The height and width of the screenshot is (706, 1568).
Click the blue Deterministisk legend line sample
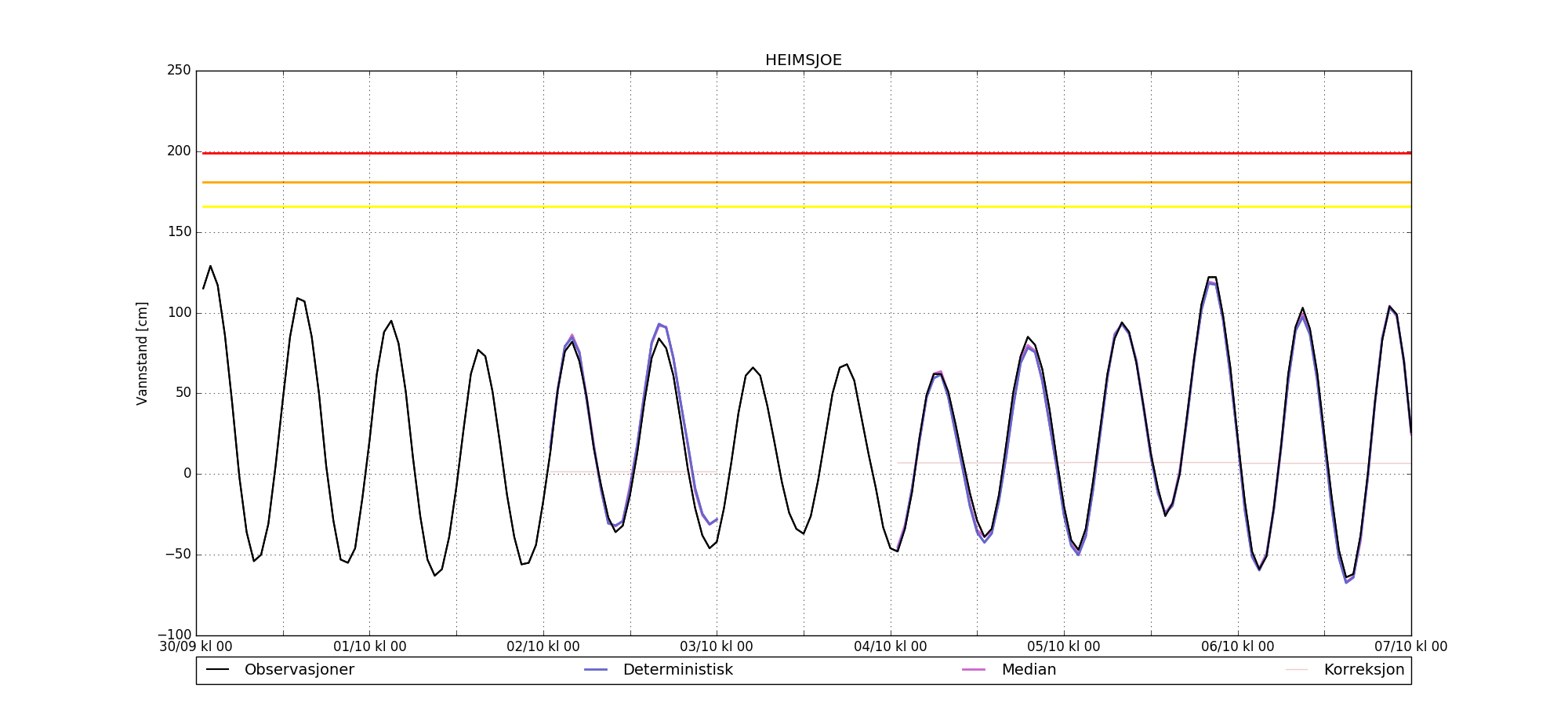(596, 670)
